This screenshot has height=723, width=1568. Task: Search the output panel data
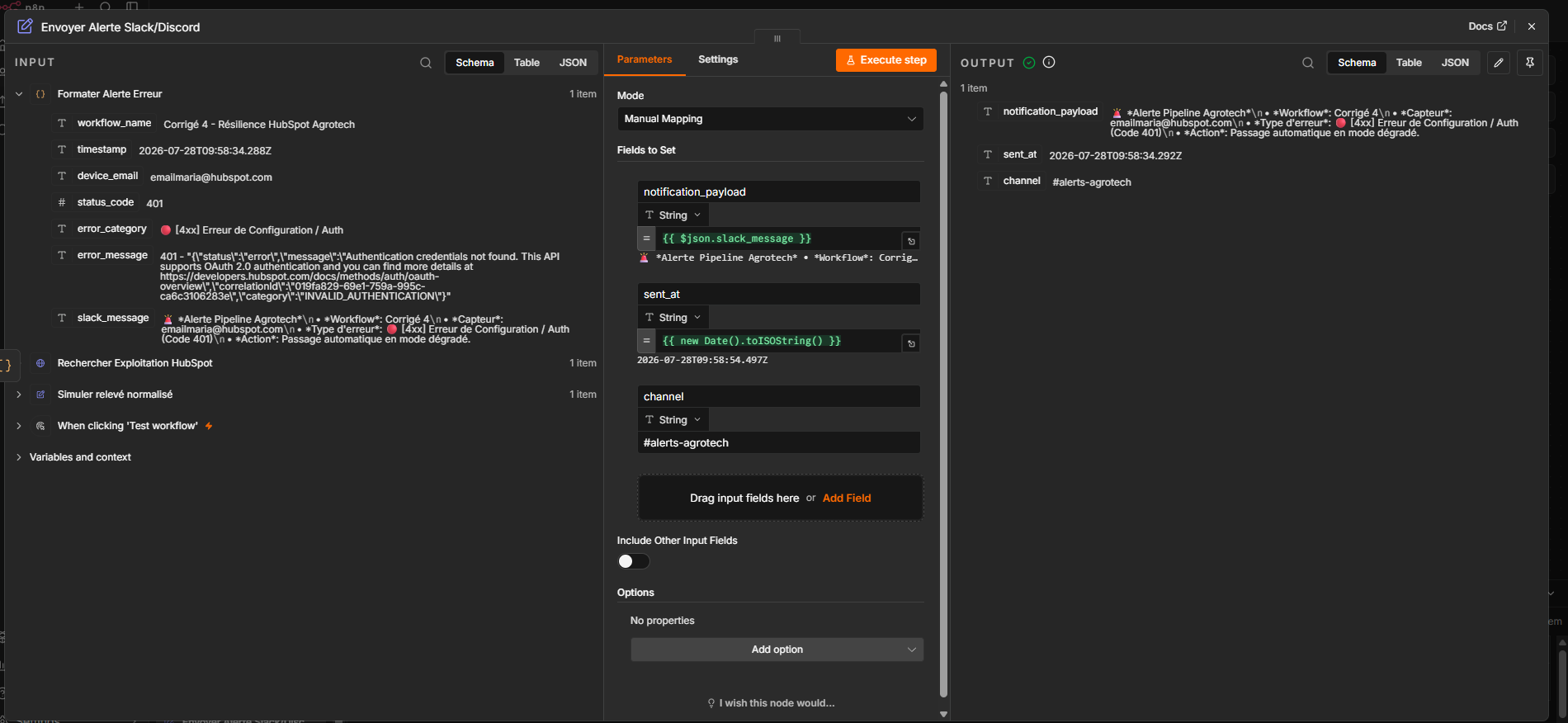coord(1308,63)
